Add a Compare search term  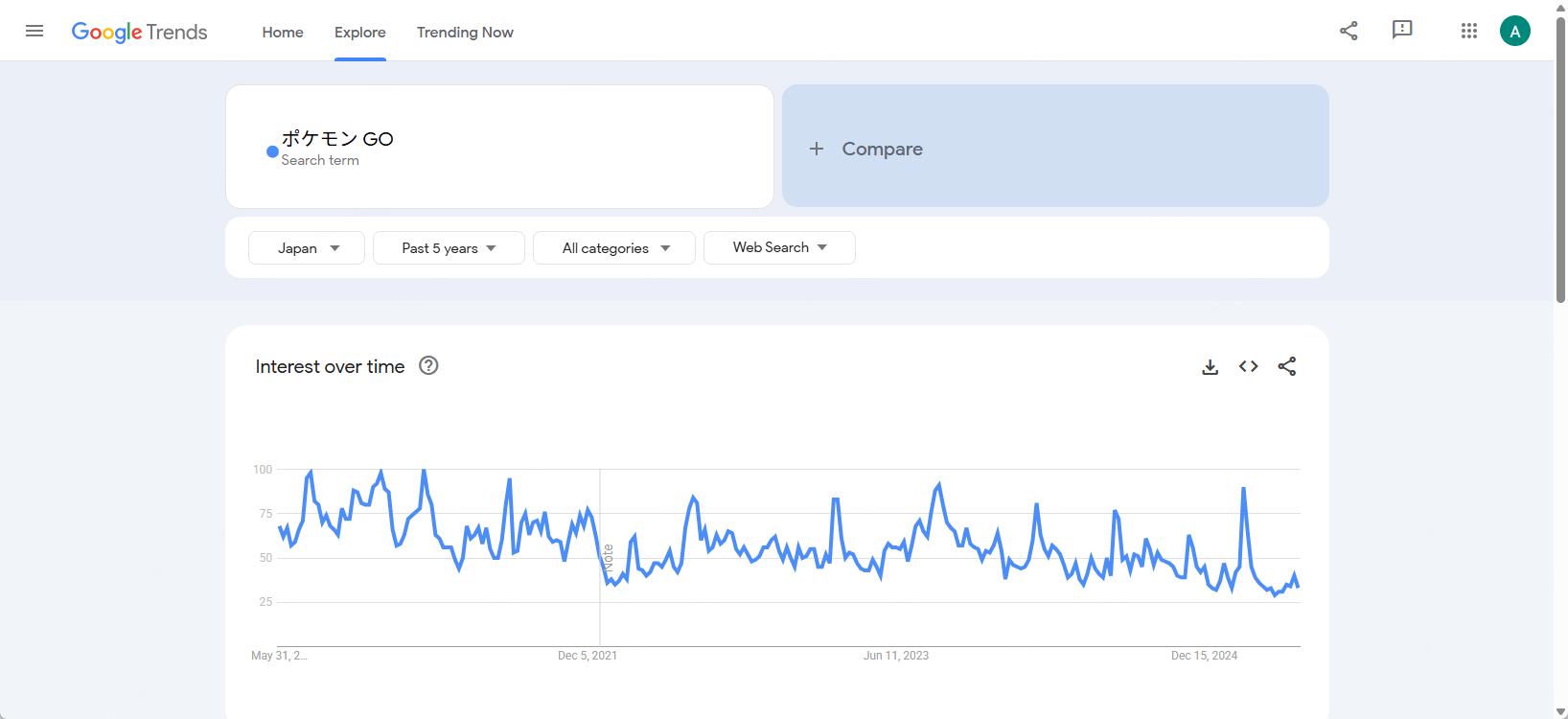coord(1055,146)
